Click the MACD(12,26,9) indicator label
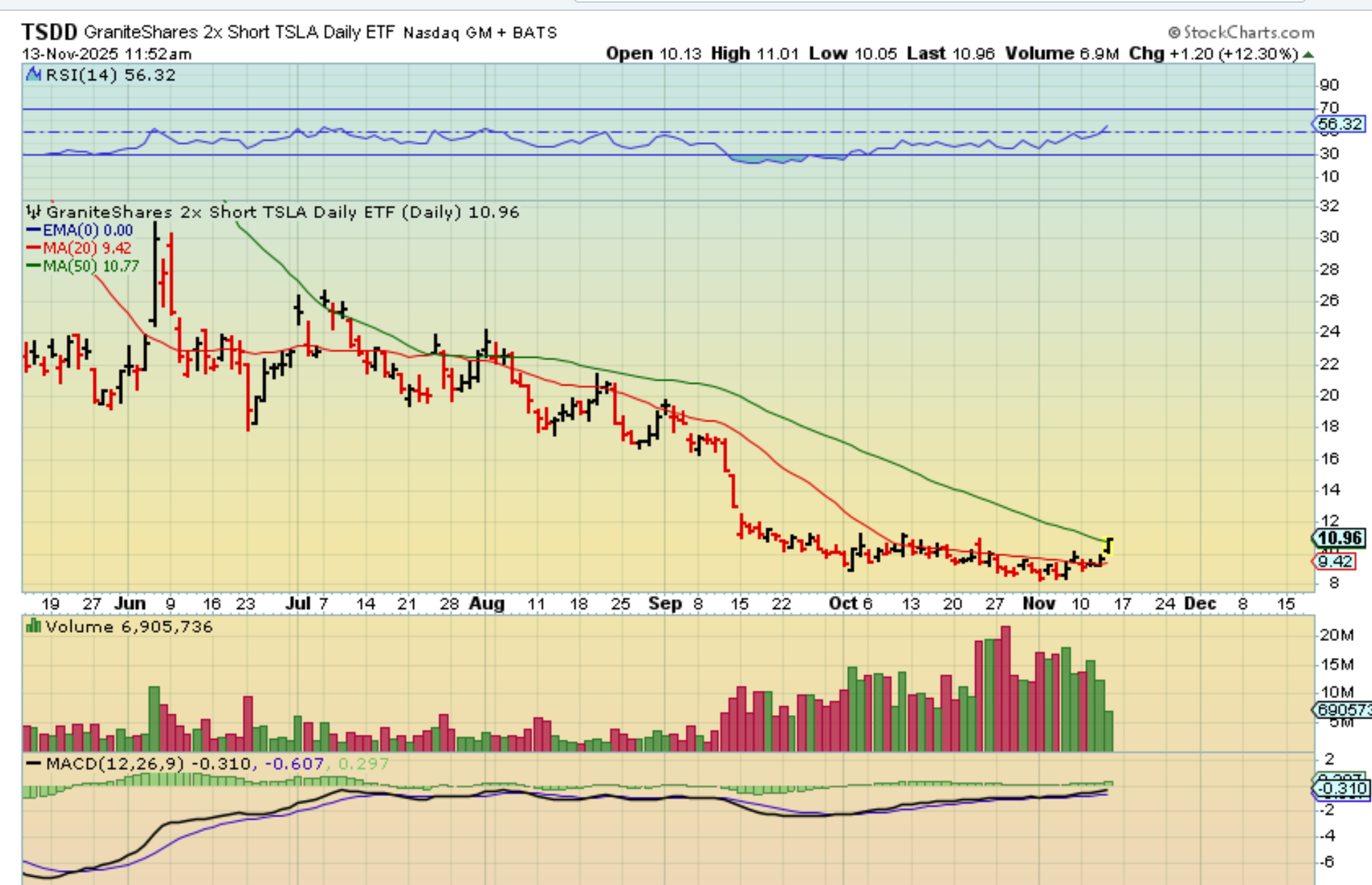The width and height of the screenshot is (1372, 885). 115,763
